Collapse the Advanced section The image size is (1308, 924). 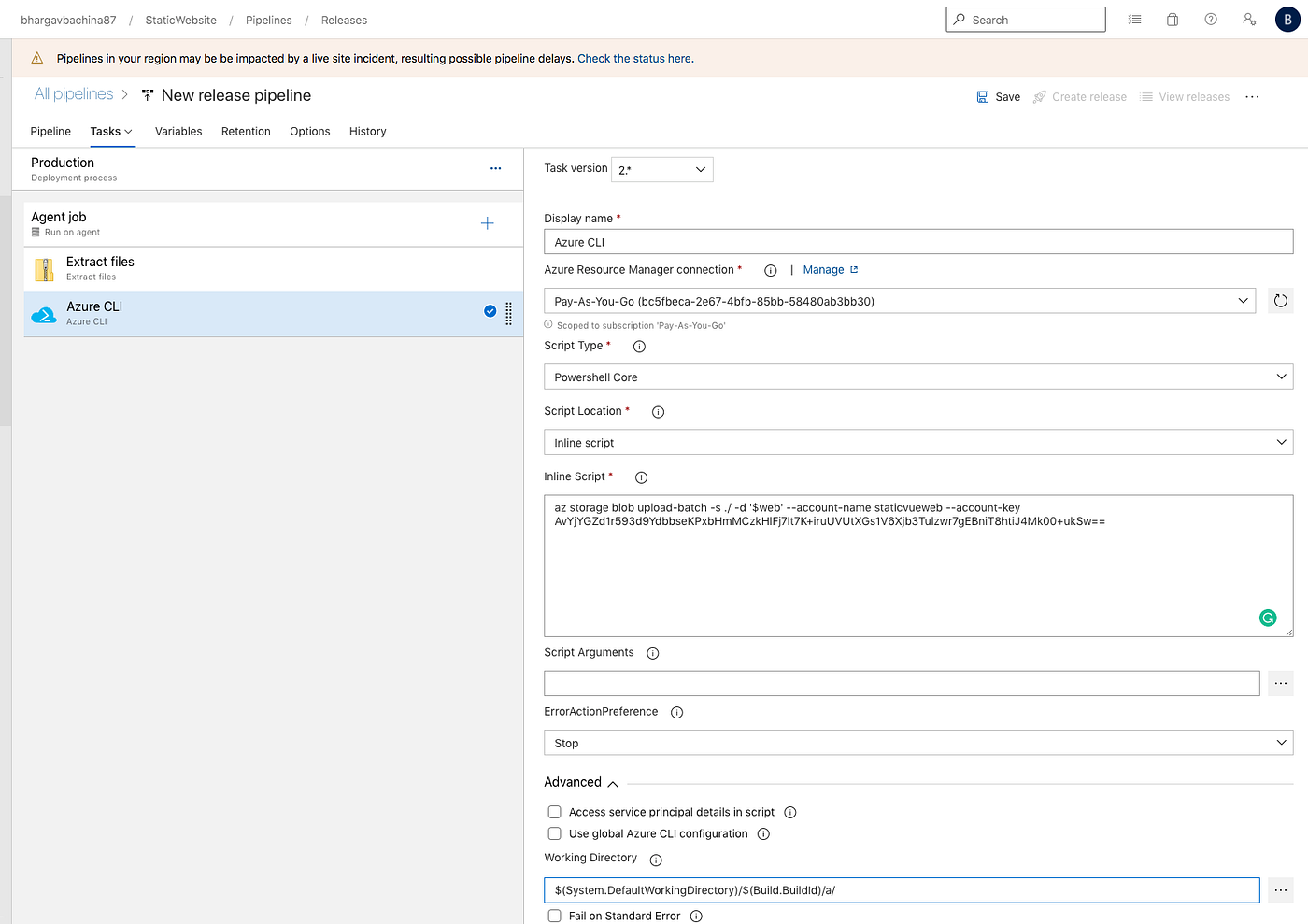click(613, 782)
